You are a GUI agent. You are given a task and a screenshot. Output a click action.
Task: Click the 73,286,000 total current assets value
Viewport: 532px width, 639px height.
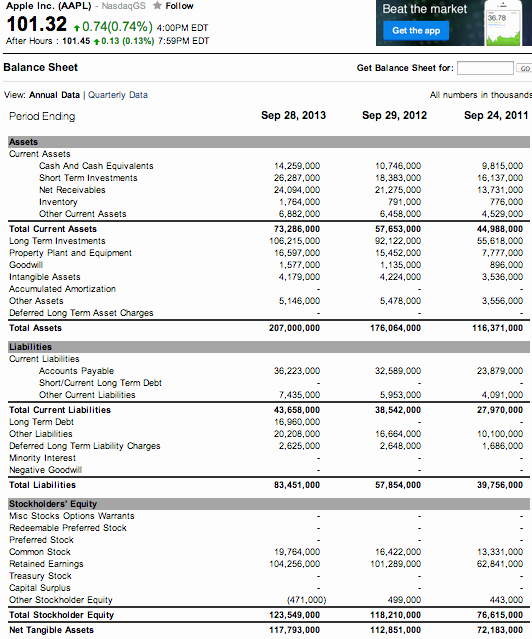tap(297, 229)
